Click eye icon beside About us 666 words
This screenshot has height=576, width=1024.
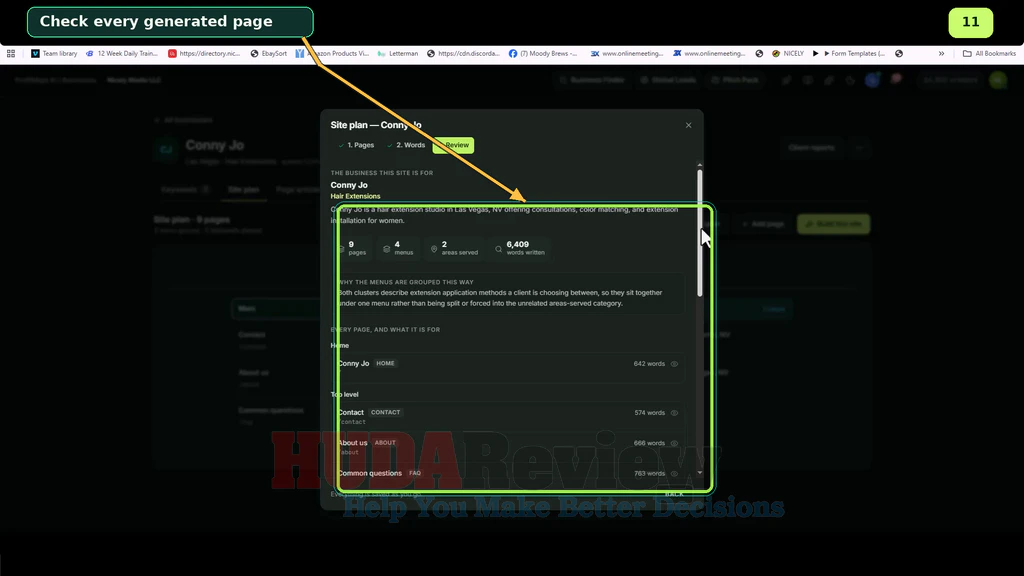pos(675,443)
